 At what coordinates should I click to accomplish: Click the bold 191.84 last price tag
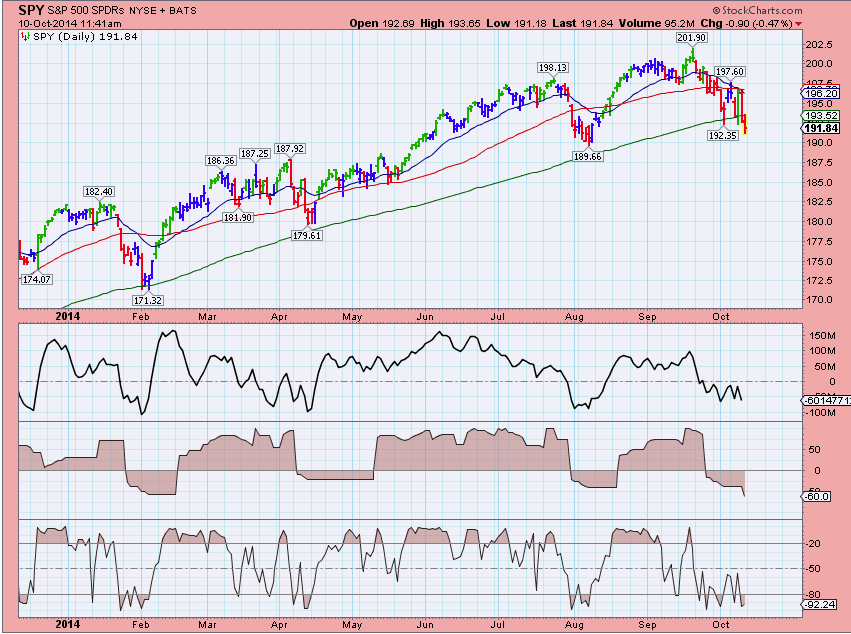pyautogui.click(x=821, y=128)
